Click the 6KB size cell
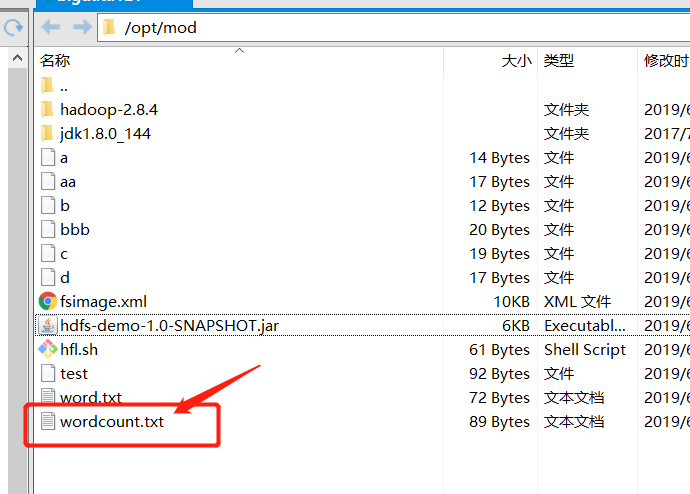The image size is (690, 494). pos(516,326)
